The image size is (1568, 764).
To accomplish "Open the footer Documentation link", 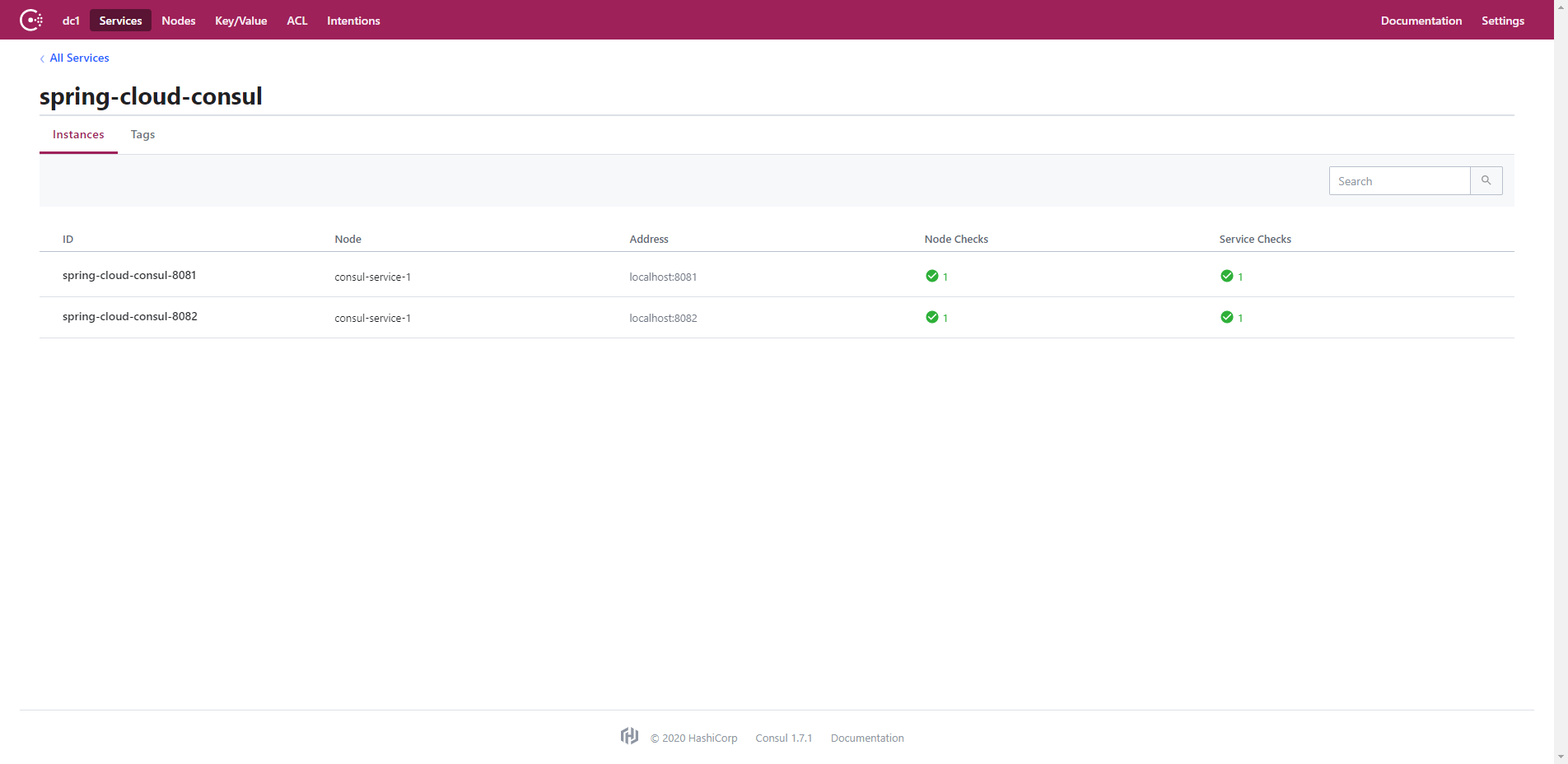I will click(867, 738).
